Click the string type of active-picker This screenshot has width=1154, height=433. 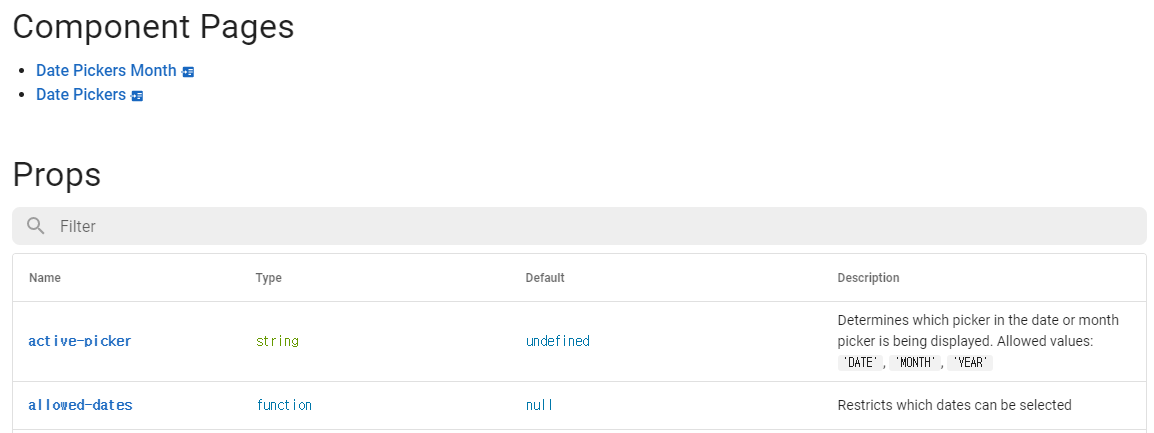277,341
